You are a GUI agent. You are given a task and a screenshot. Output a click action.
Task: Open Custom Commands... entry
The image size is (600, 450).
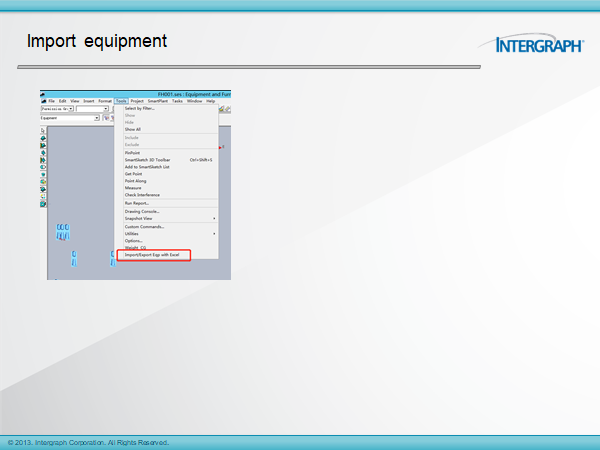point(167,227)
